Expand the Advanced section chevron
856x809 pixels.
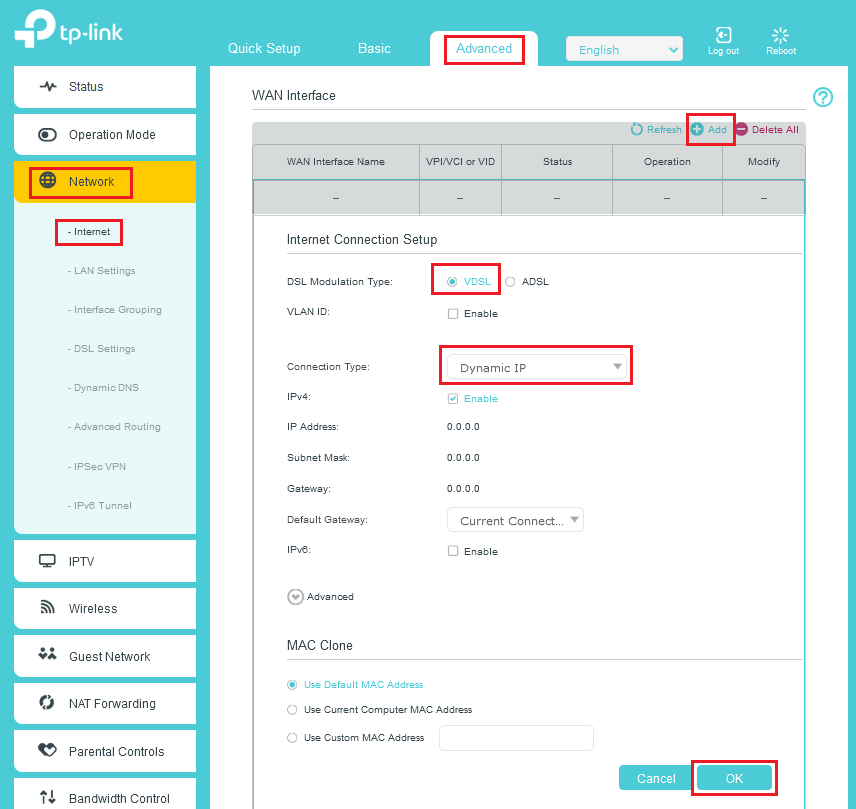click(x=295, y=597)
